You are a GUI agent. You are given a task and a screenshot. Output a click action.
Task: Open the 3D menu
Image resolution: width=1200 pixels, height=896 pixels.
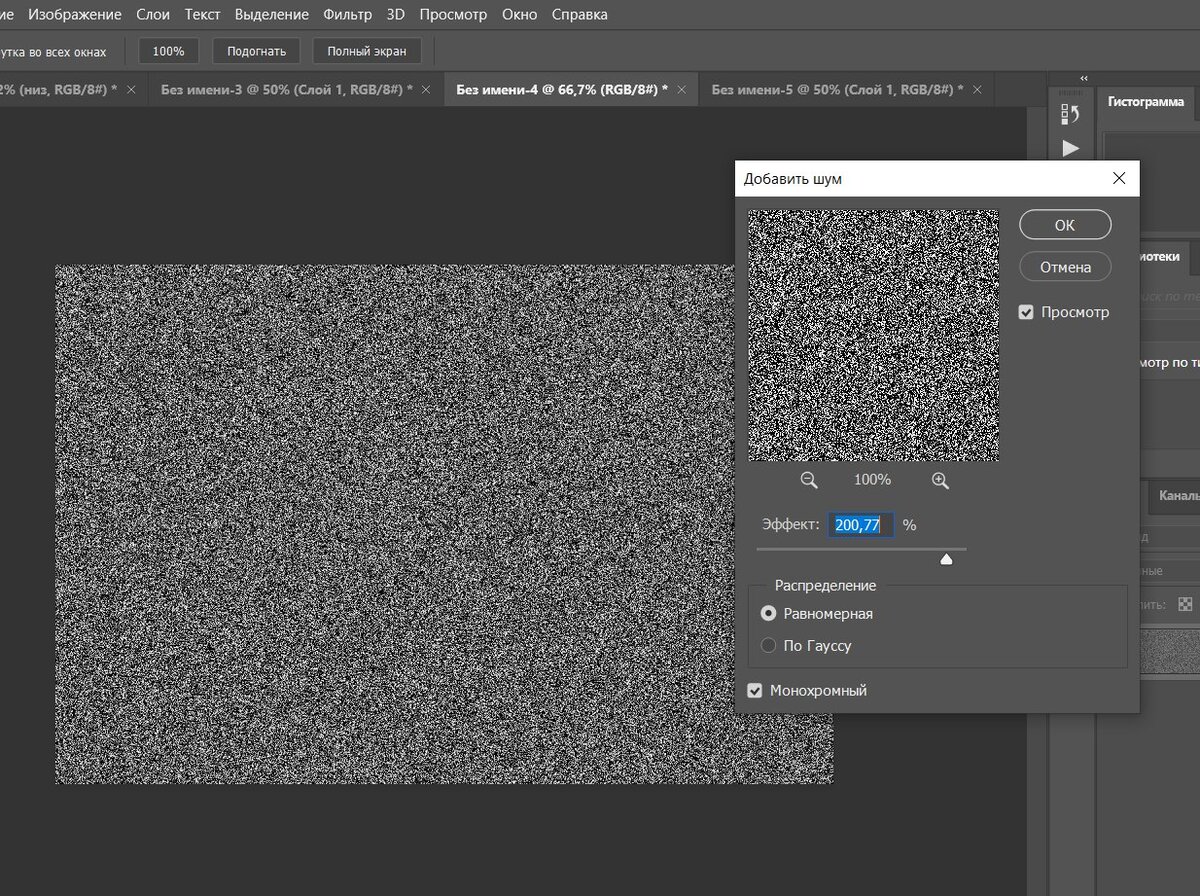(x=396, y=15)
